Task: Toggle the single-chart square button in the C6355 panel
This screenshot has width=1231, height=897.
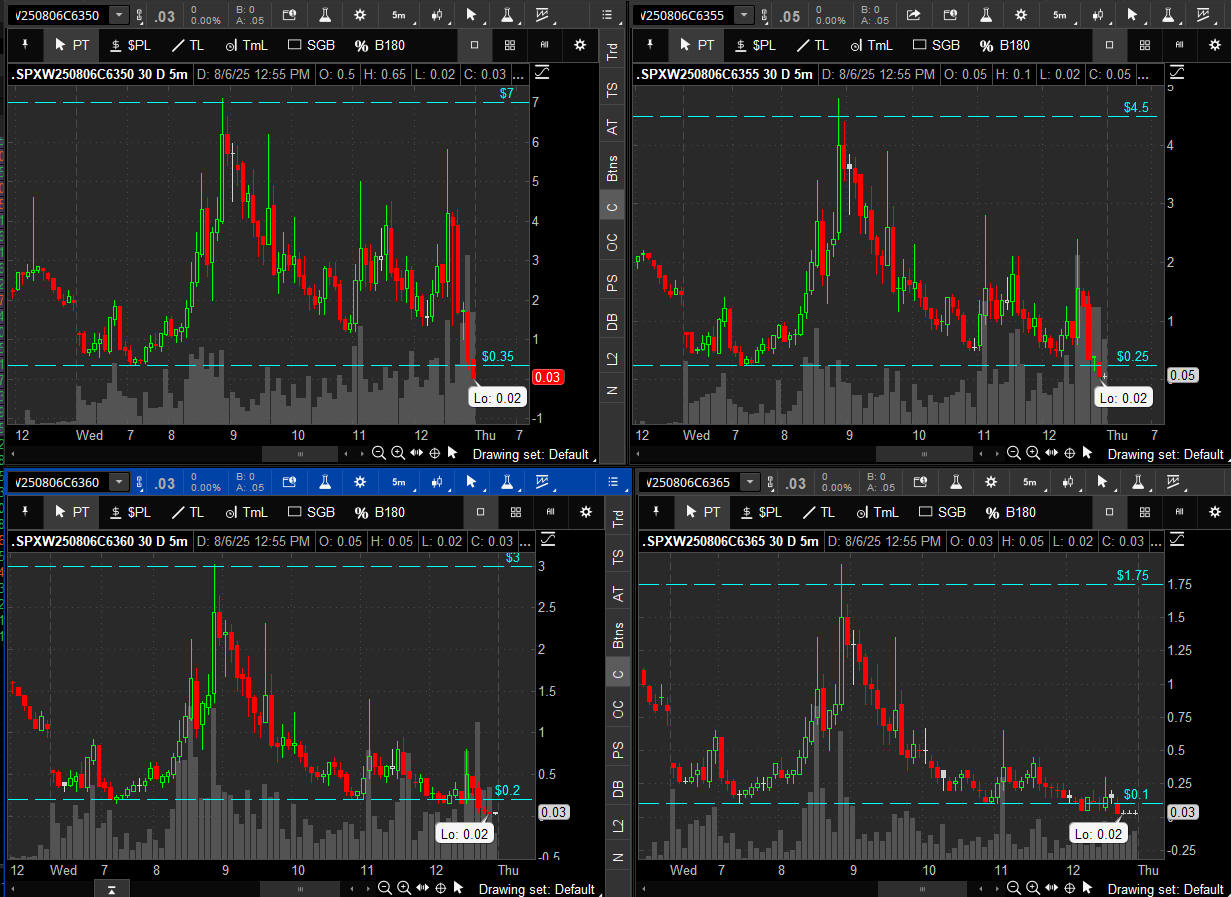Action: point(1109,45)
